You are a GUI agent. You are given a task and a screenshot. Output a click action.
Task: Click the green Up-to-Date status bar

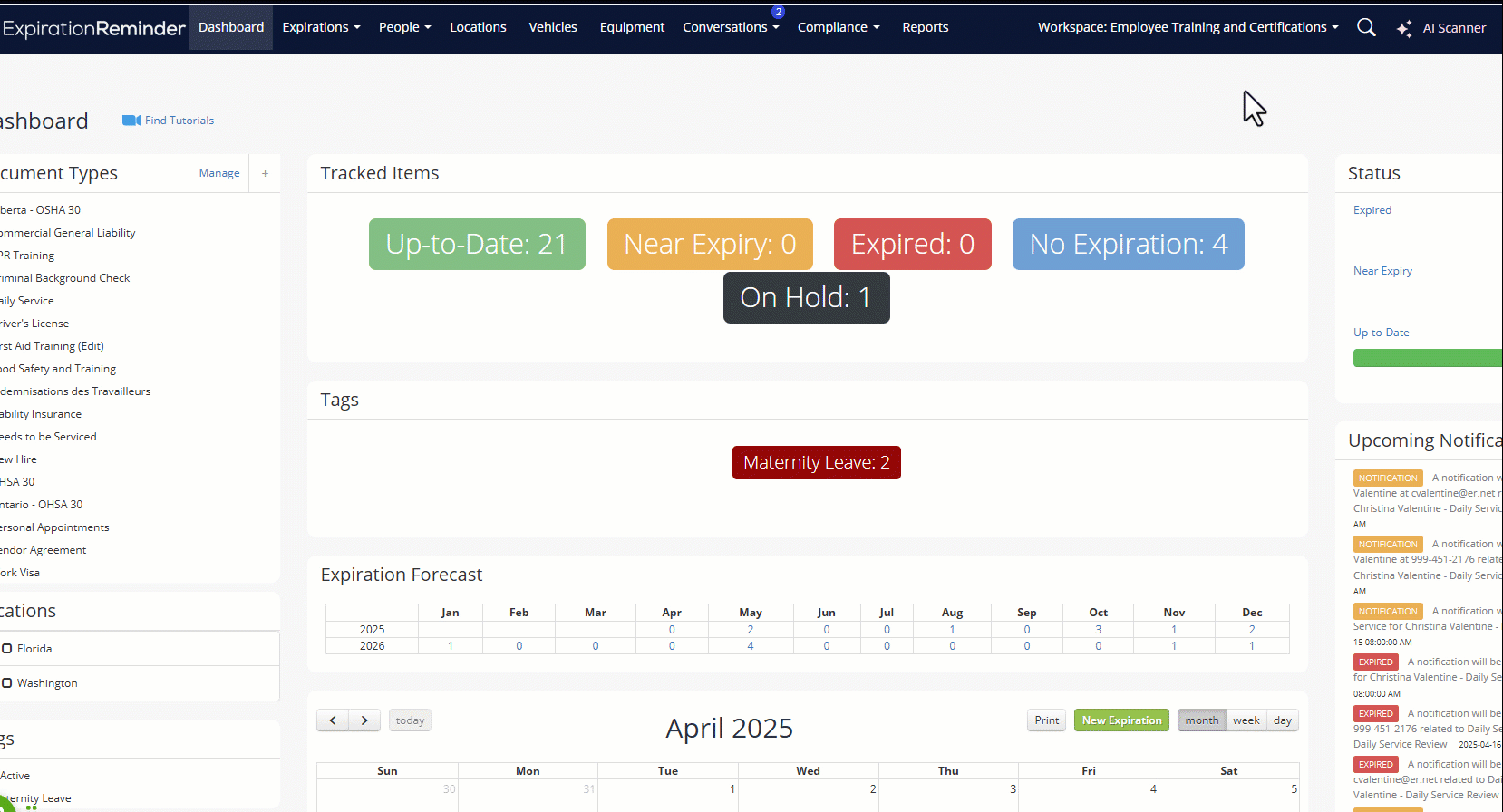pos(1427,358)
